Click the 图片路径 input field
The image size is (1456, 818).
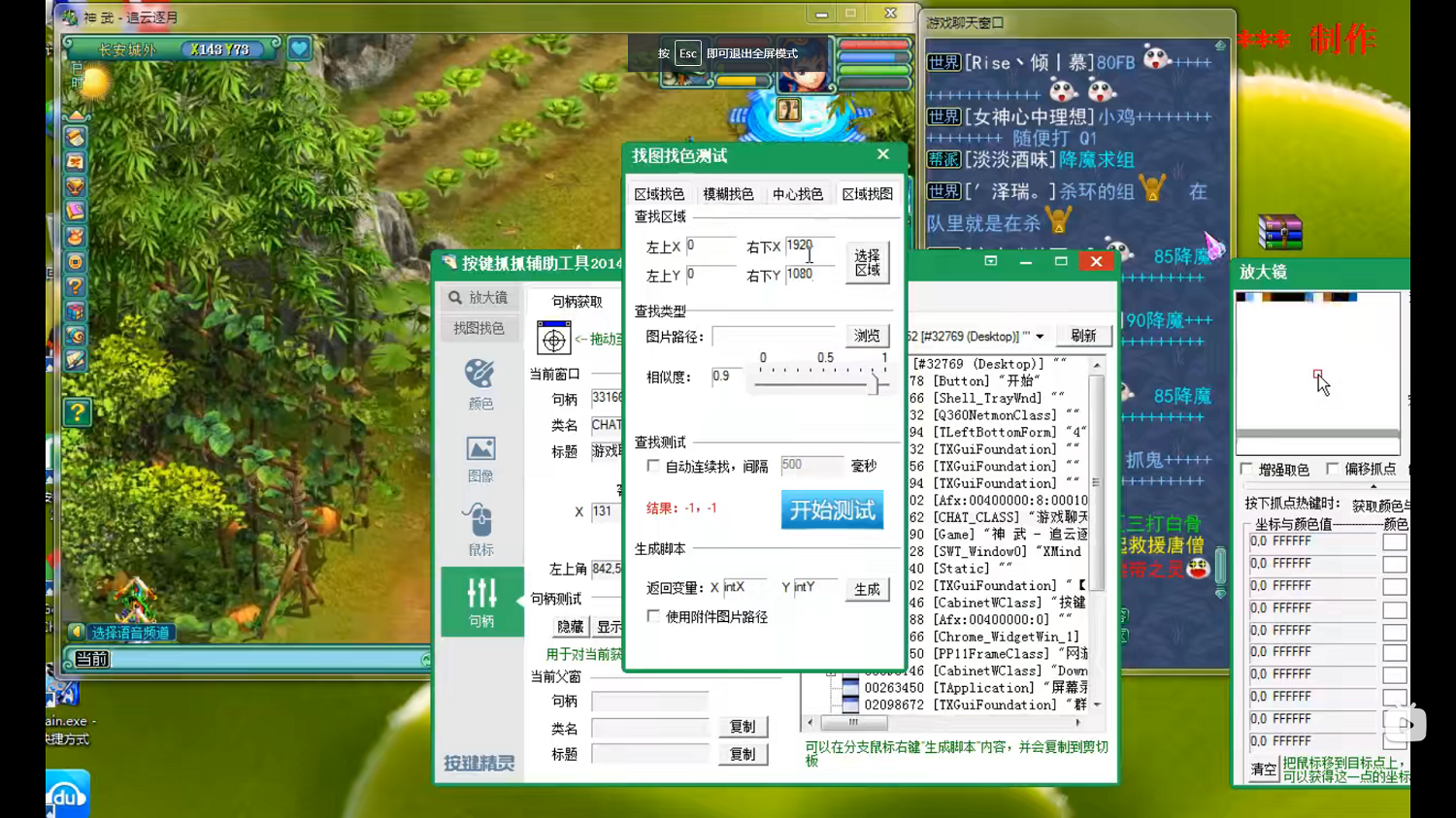click(774, 336)
